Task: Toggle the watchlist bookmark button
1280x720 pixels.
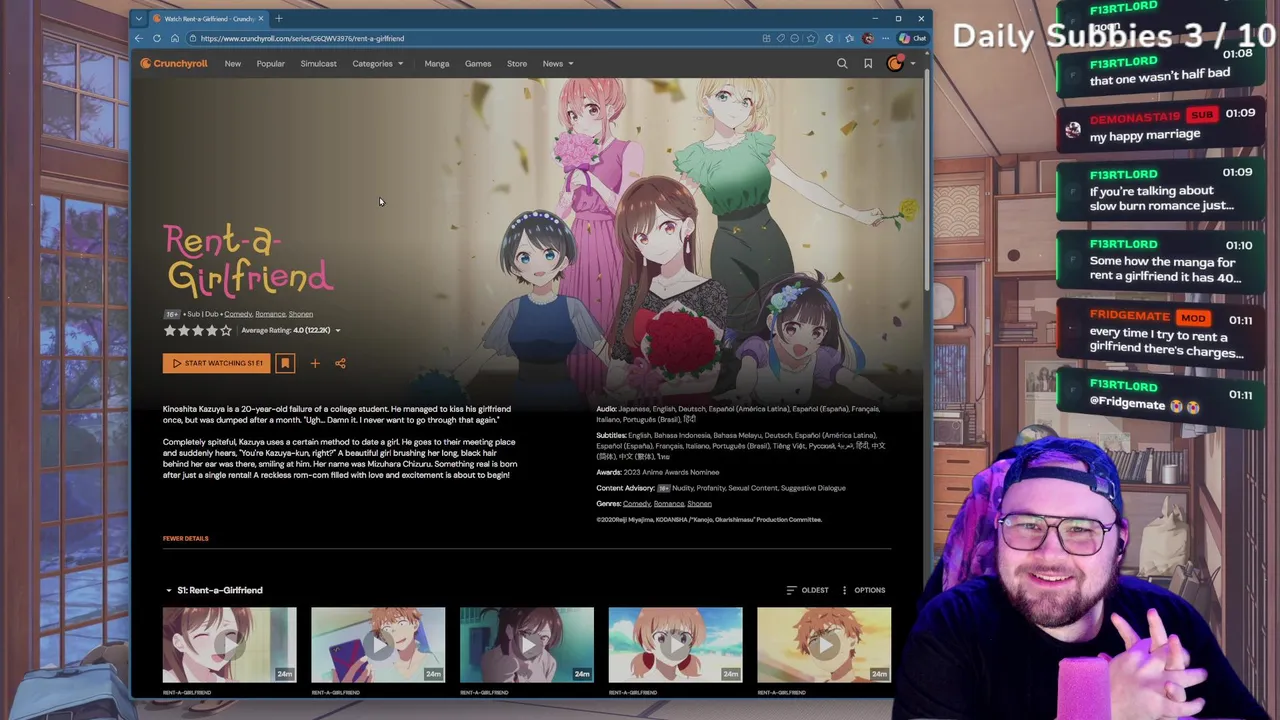Action: [x=285, y=363]
